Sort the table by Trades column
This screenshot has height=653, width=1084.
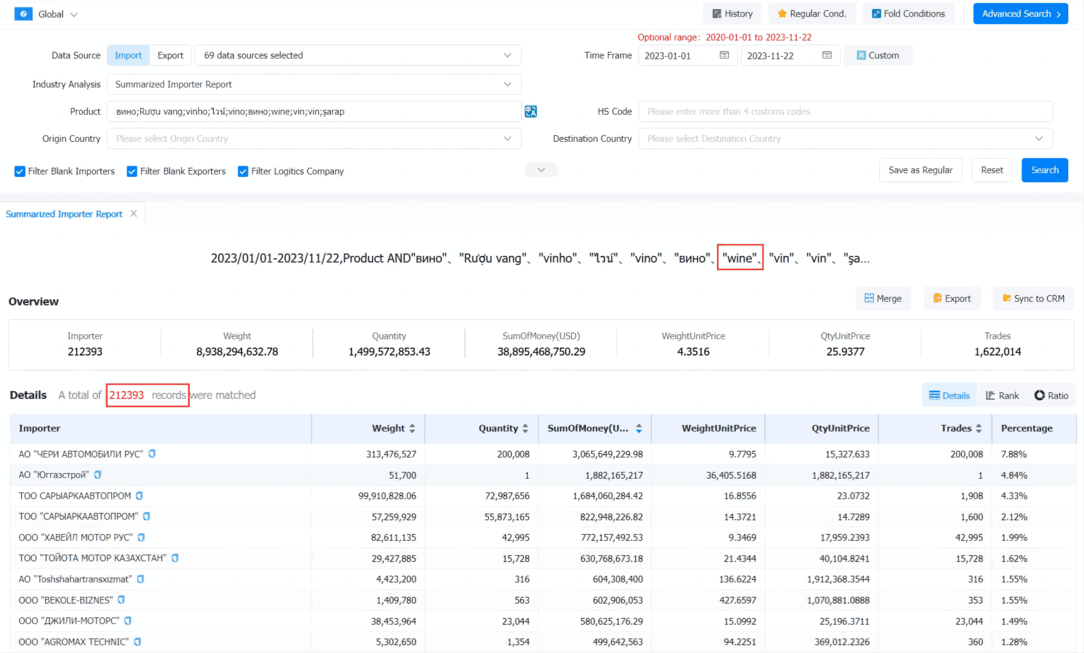[x=978, y=428]
